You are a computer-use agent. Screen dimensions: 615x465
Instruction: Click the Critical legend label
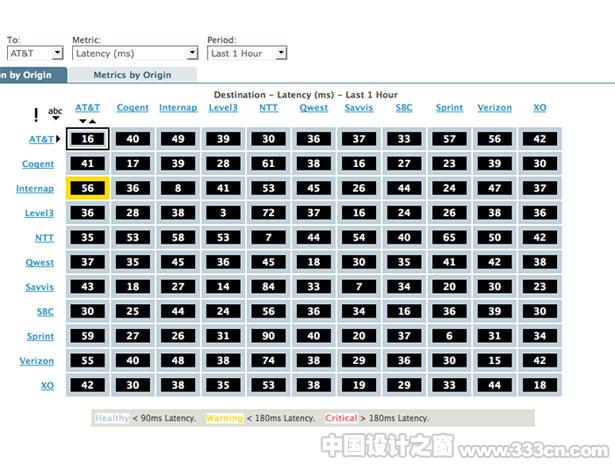pyautogui.click(x=341, y=418)
